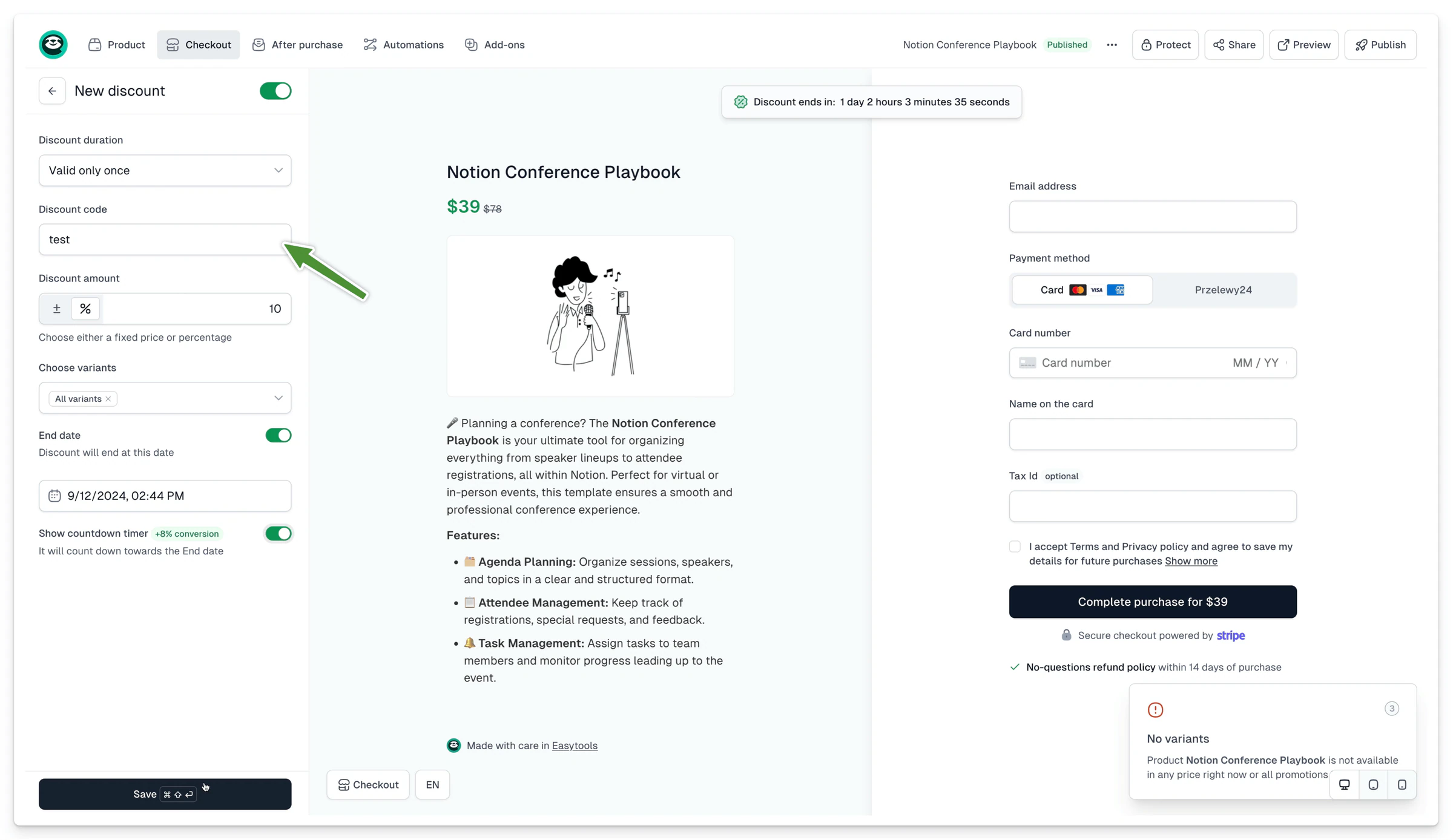Click the product illustration image

[x=590, y=316]
